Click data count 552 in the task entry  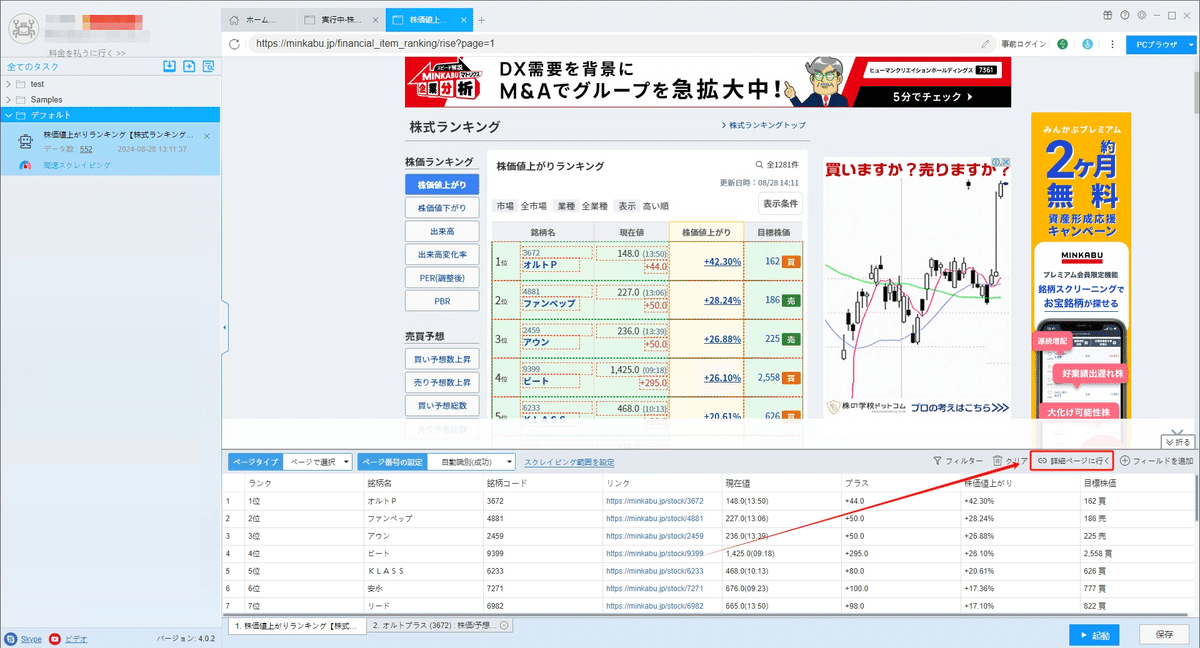[x=86, y=149]
